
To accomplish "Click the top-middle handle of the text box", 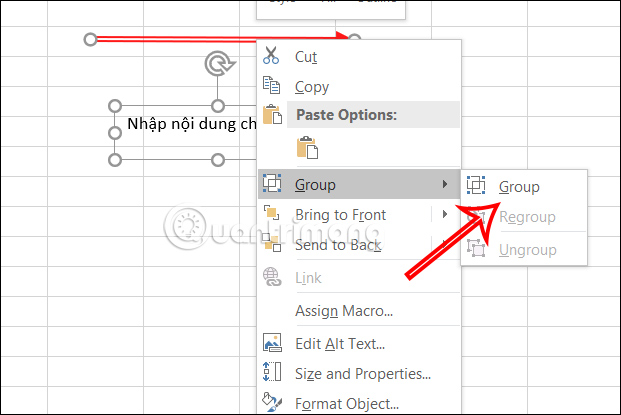I will pyautogui.click(x=218, y=106).
